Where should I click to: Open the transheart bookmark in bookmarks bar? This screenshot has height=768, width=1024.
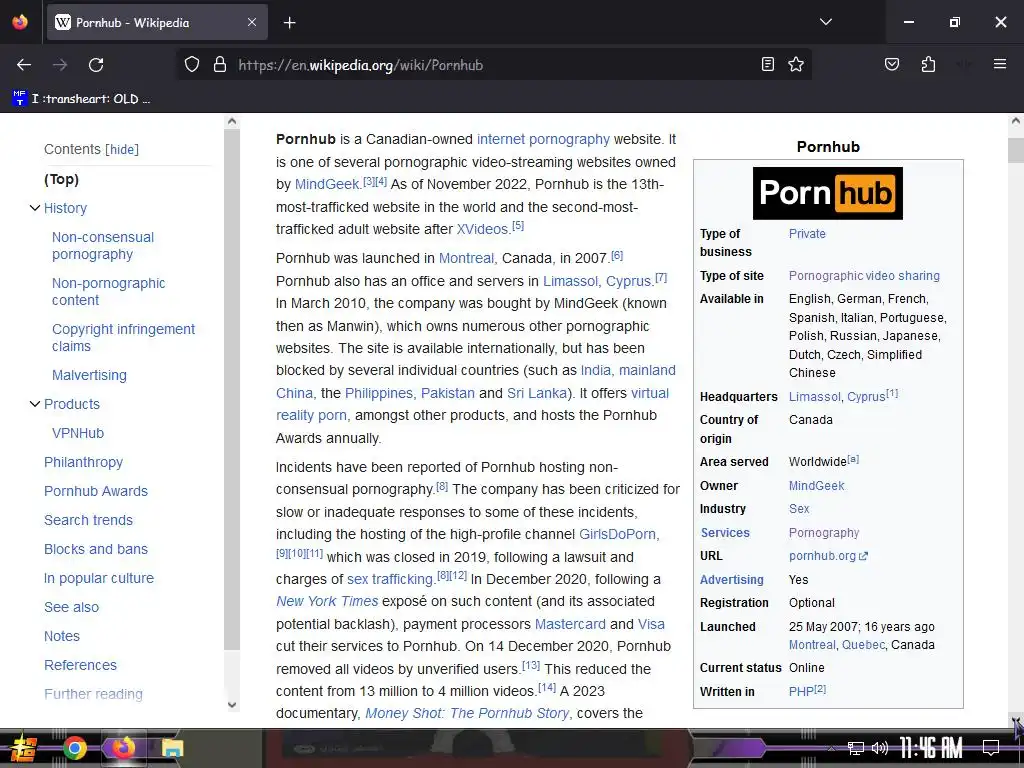82,99
